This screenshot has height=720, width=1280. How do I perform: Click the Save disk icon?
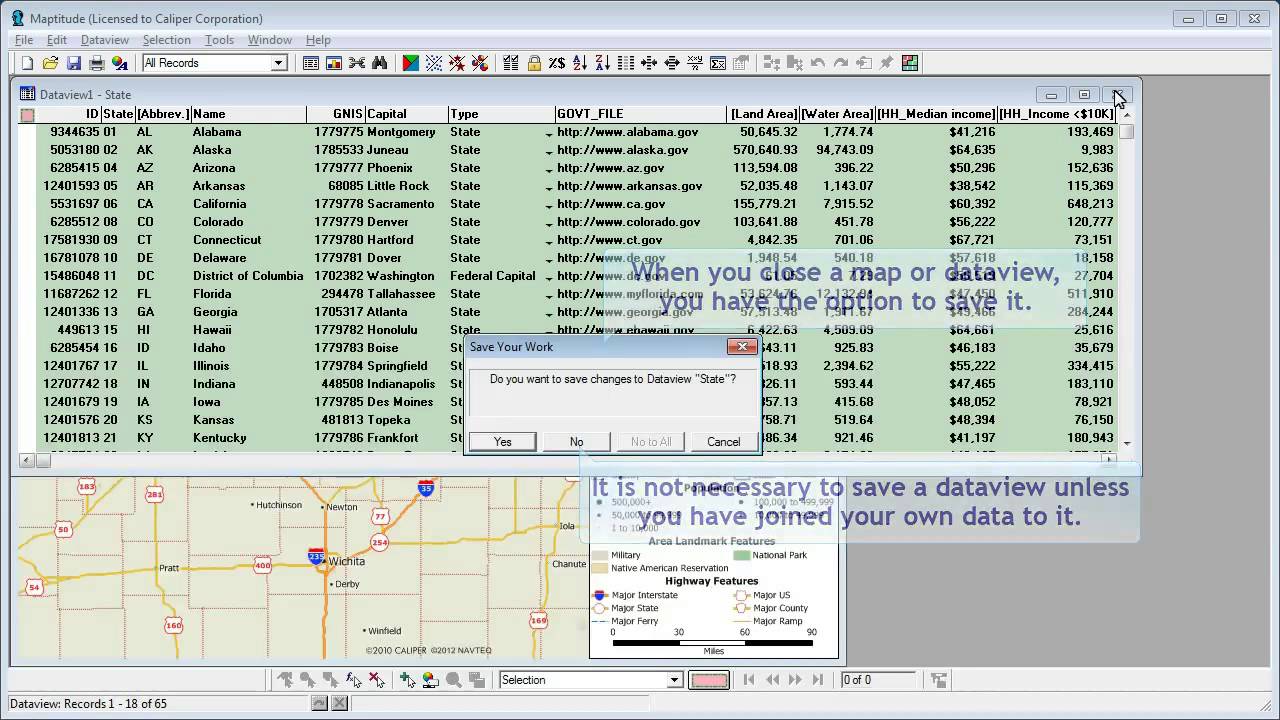74,63
